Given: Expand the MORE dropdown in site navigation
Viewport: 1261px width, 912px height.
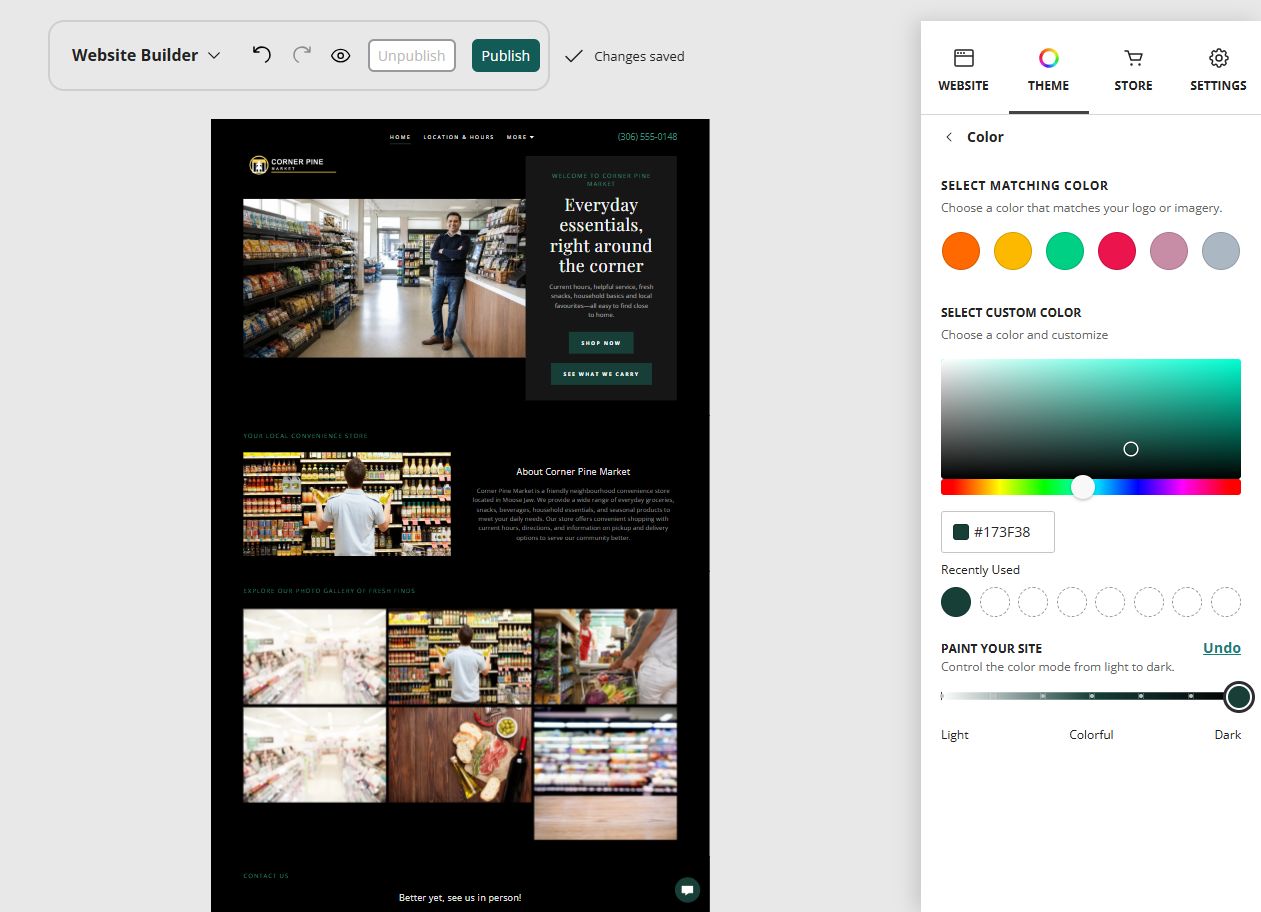Looking at the screenshot, I should click(x=520, y=137).
